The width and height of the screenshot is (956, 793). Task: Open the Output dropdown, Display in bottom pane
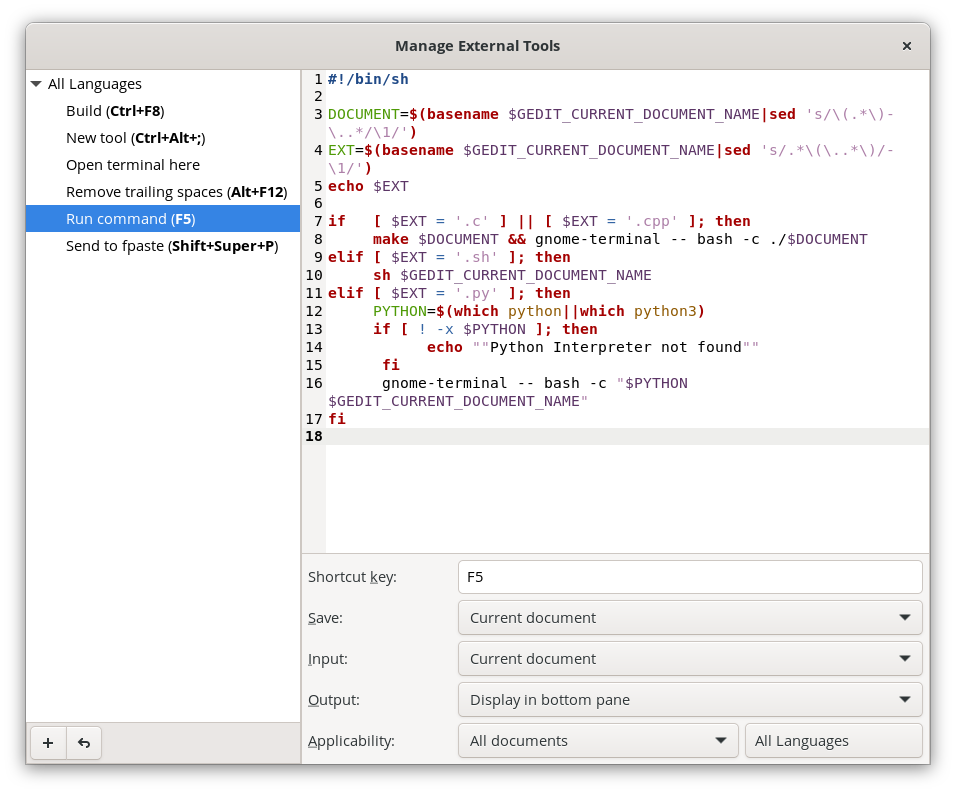click(x=690, y=699)
